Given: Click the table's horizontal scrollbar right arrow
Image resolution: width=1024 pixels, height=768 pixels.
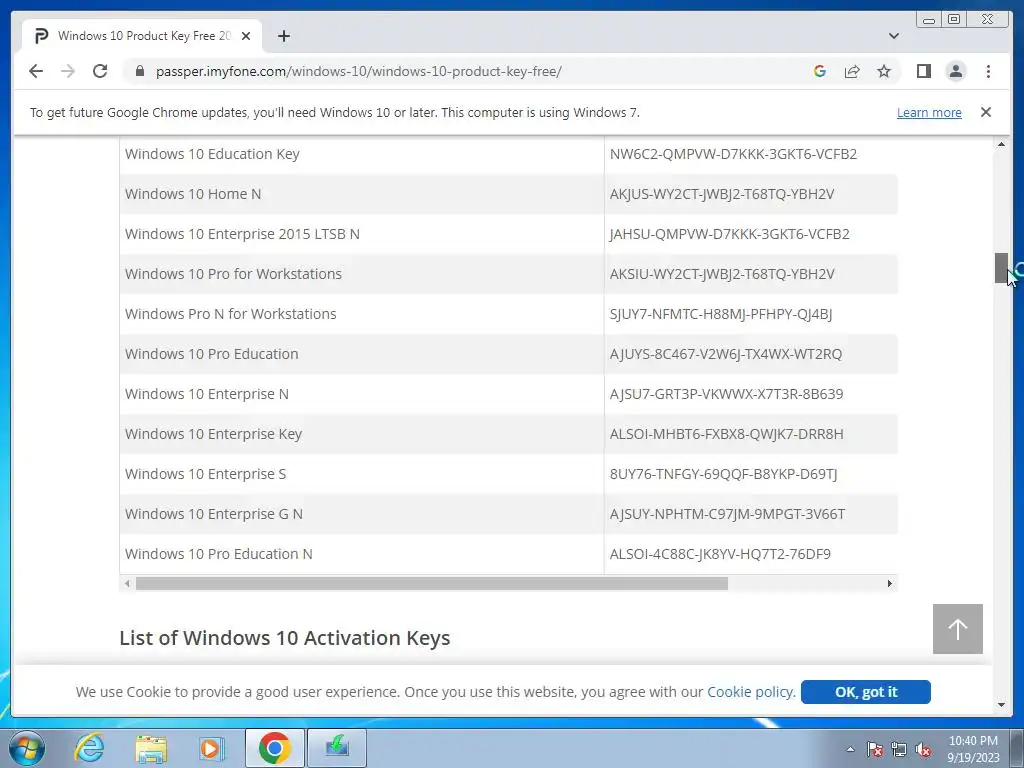Looking at the screenshot, I should [889, 583].
